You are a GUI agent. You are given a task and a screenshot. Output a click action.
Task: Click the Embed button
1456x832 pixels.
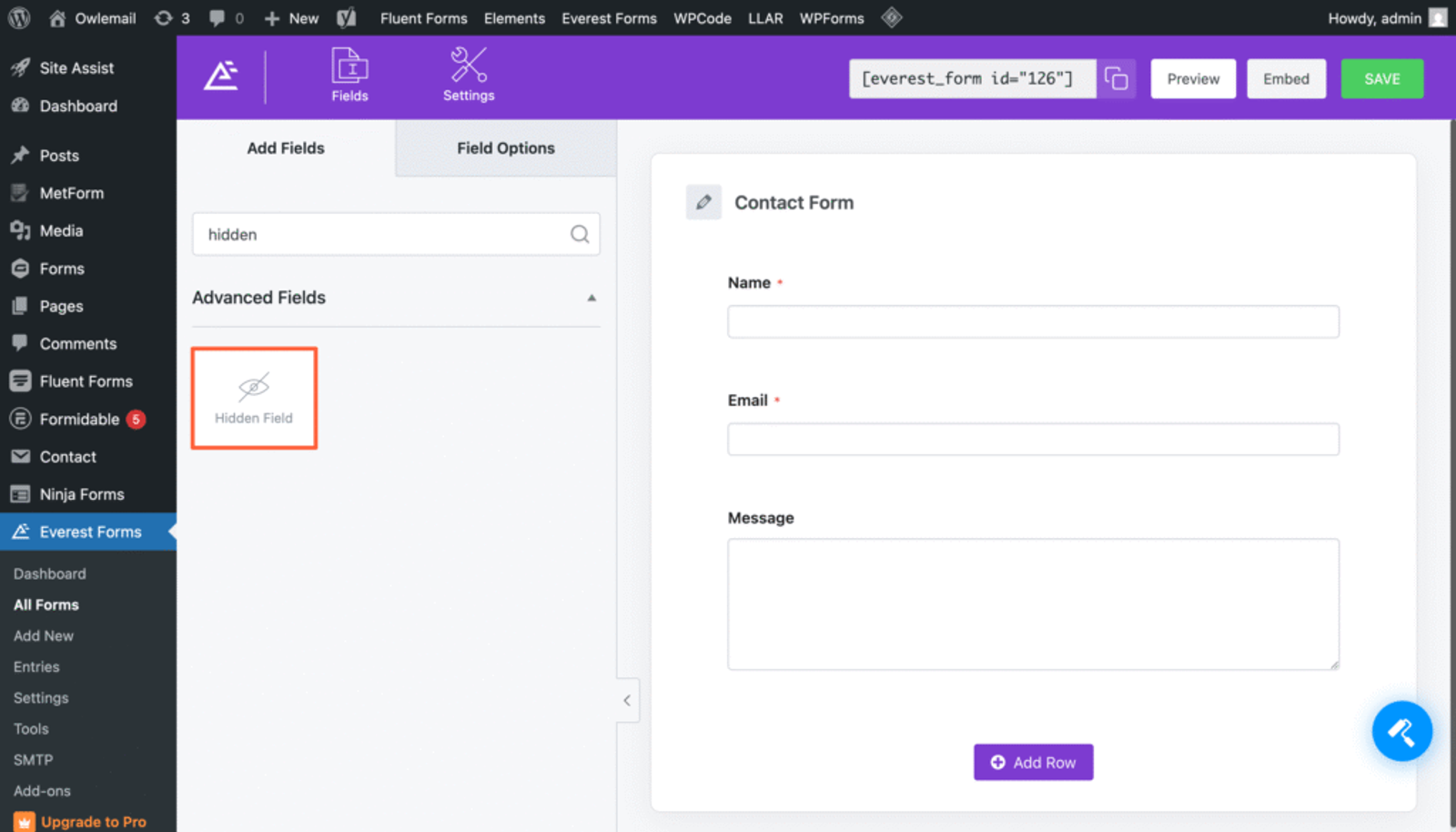(x=1286, y=78)
